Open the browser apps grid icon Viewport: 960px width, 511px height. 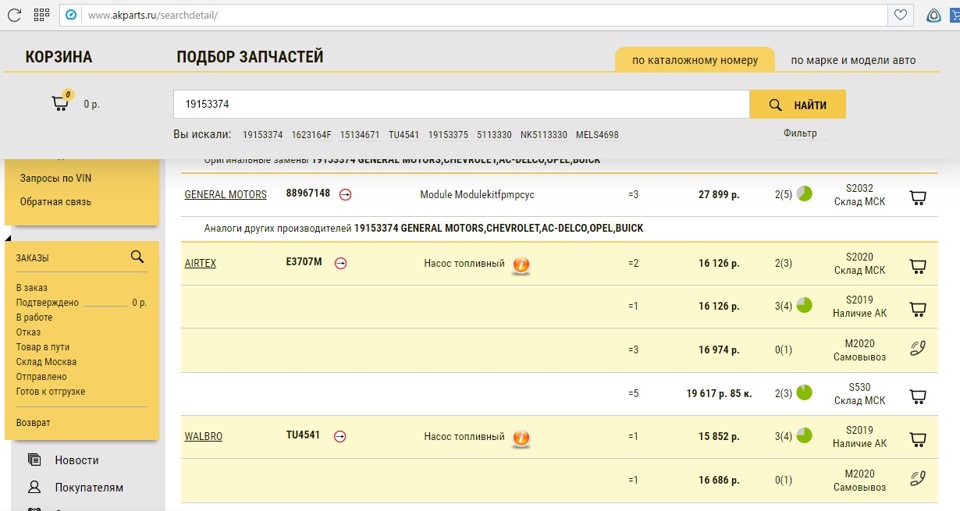point(41,15)
